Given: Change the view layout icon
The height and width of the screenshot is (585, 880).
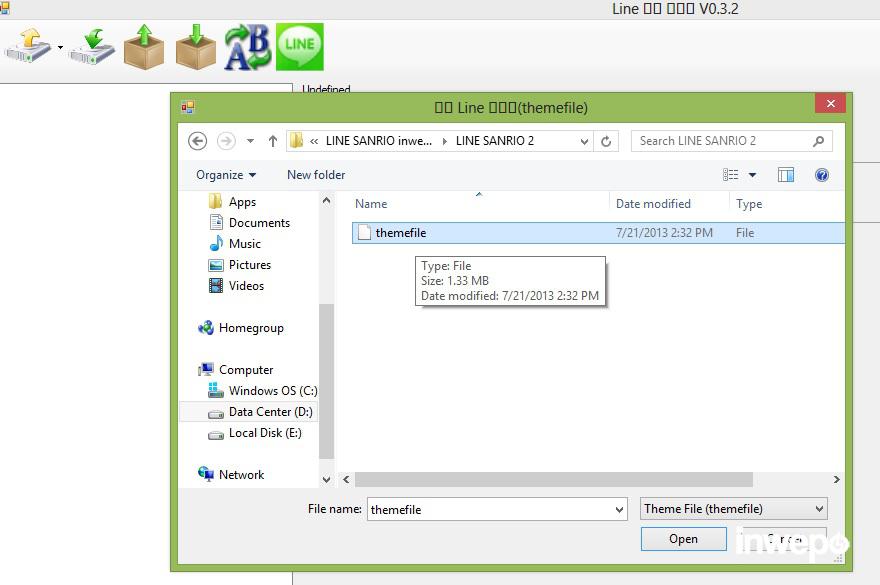Looking at the screenshot, I should point(730,175).
